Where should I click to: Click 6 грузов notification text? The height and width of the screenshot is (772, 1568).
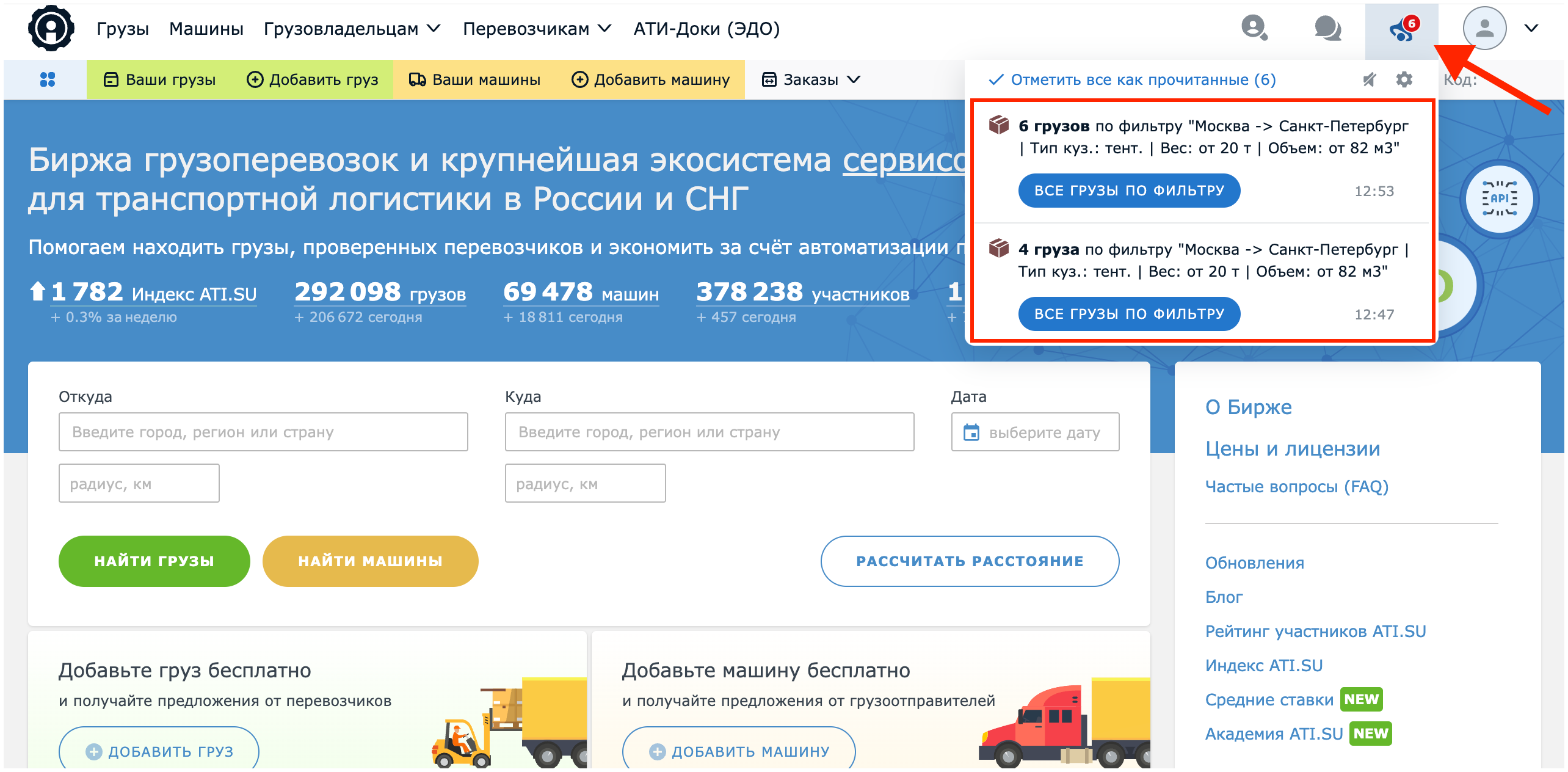[x=1213, y=137]
